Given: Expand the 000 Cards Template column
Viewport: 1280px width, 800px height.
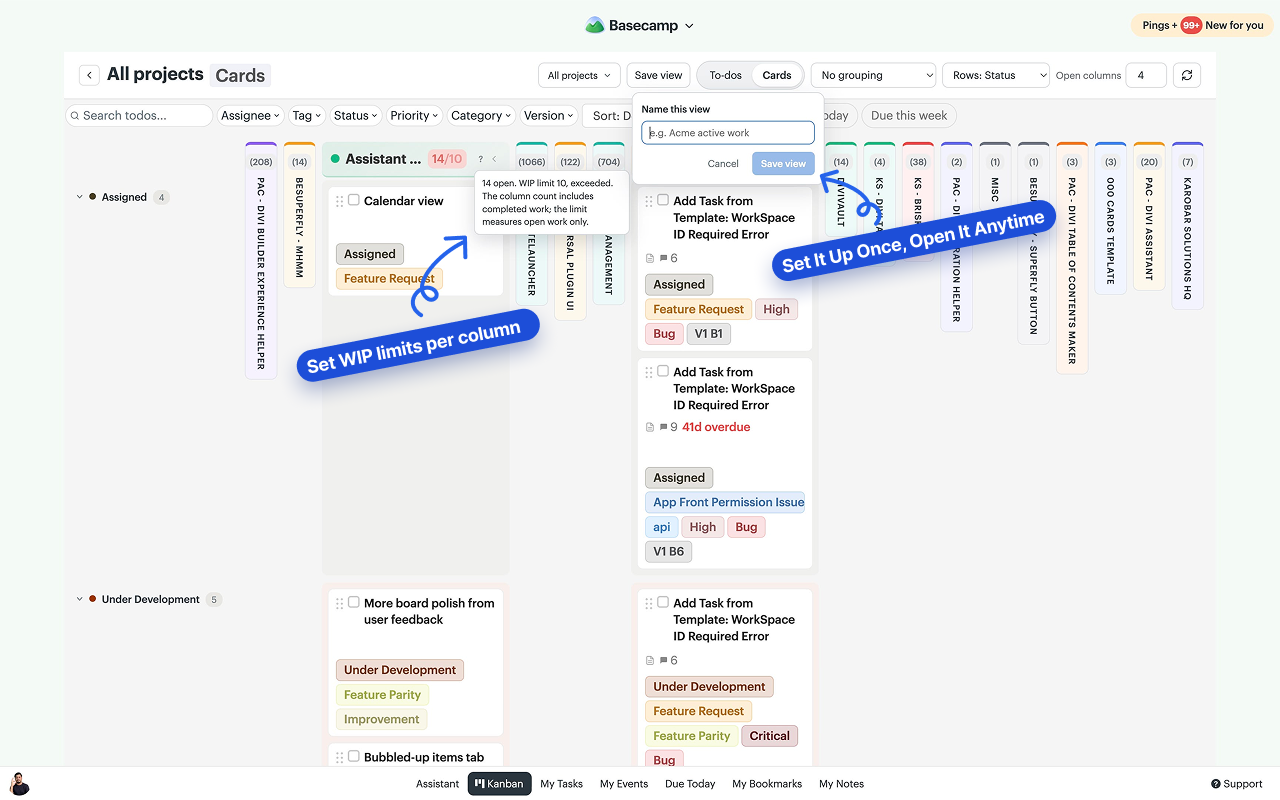Looking at the screenshot, I should pos(1110,218).
